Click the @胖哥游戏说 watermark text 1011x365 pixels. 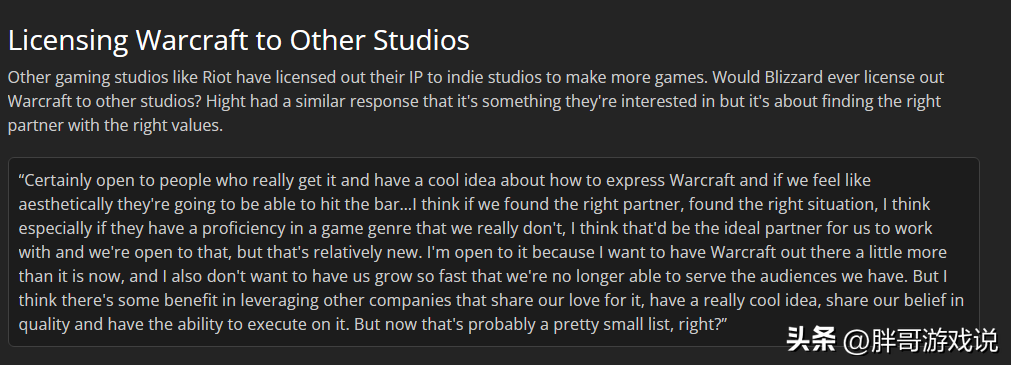point(921,340)
